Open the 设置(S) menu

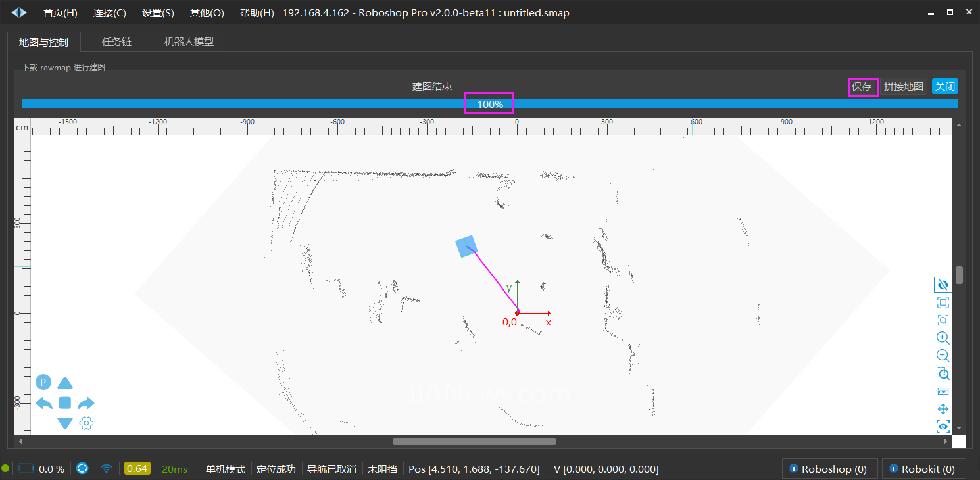(157, 13)
